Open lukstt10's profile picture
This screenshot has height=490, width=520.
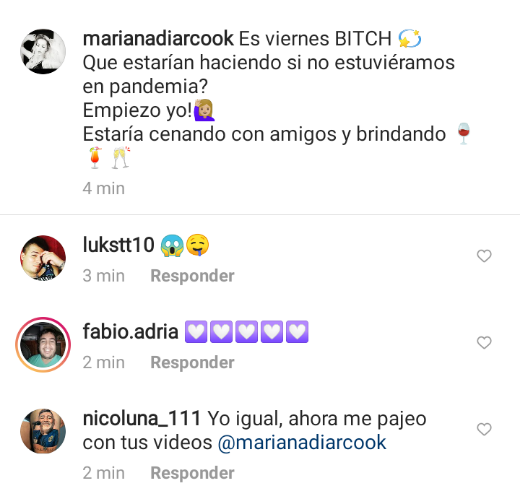click(43, 258)
